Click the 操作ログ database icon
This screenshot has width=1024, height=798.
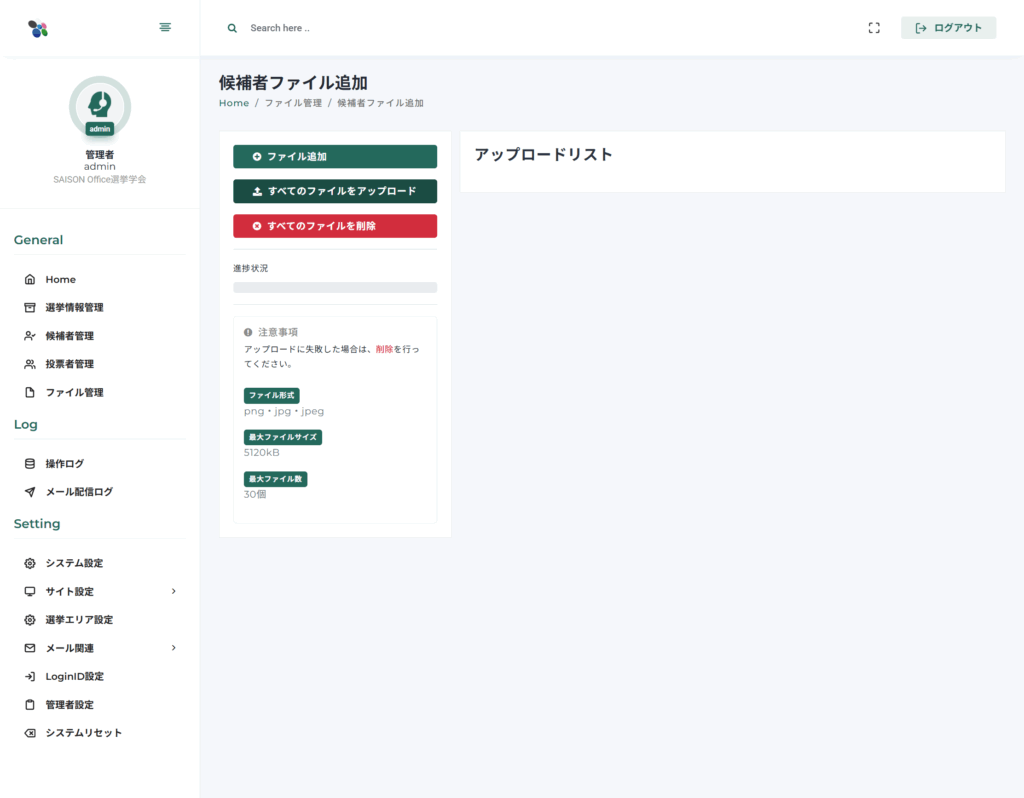(x=30, y=464)
